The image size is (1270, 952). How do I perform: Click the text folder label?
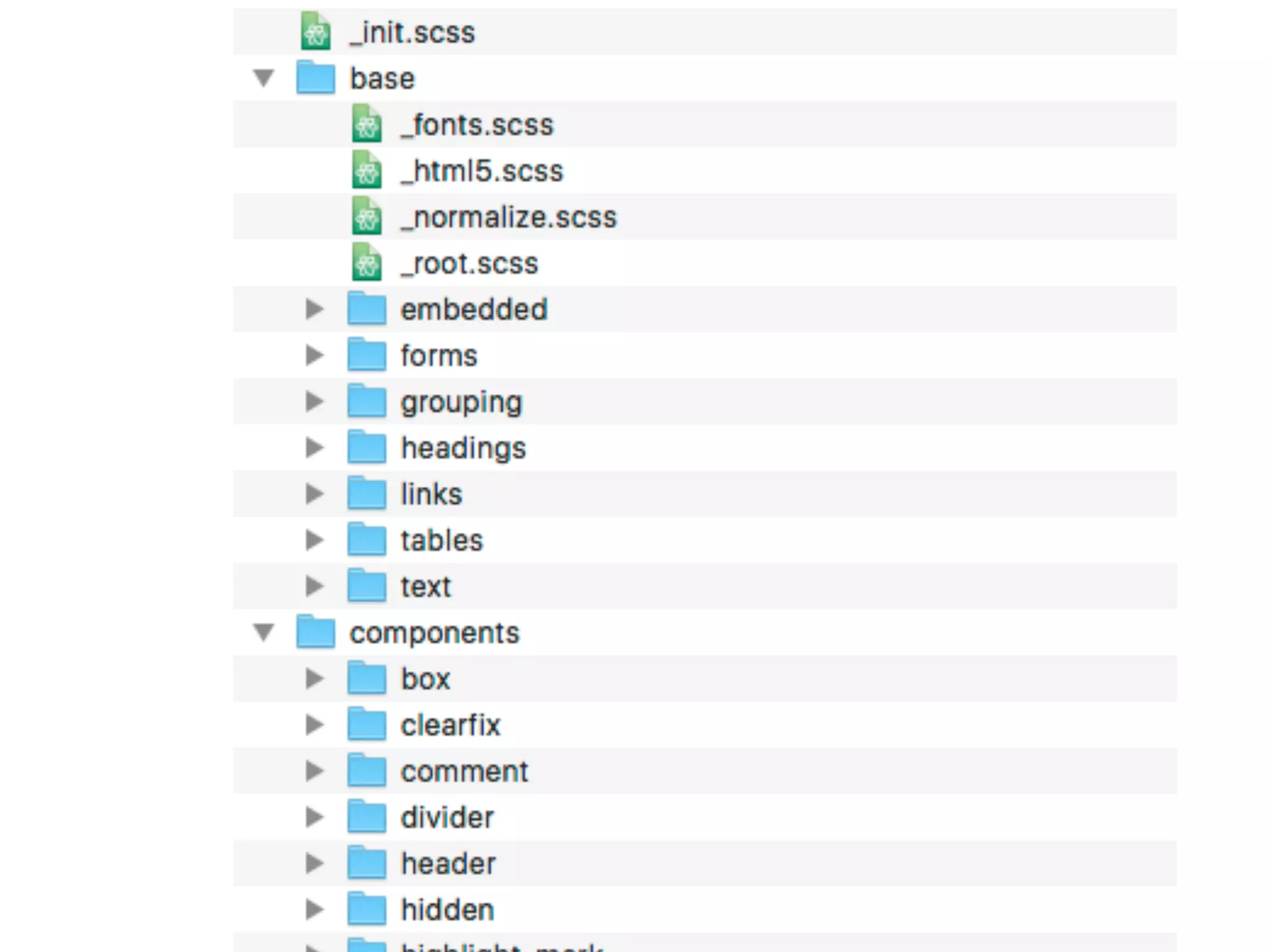pyautogui.click(x=425, y=586)
